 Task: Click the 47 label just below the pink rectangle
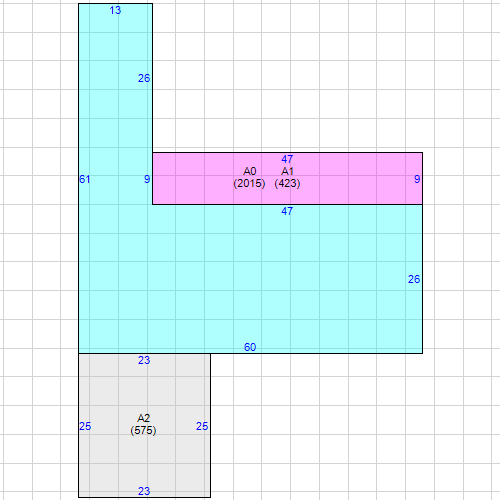(x=287, y=211)
